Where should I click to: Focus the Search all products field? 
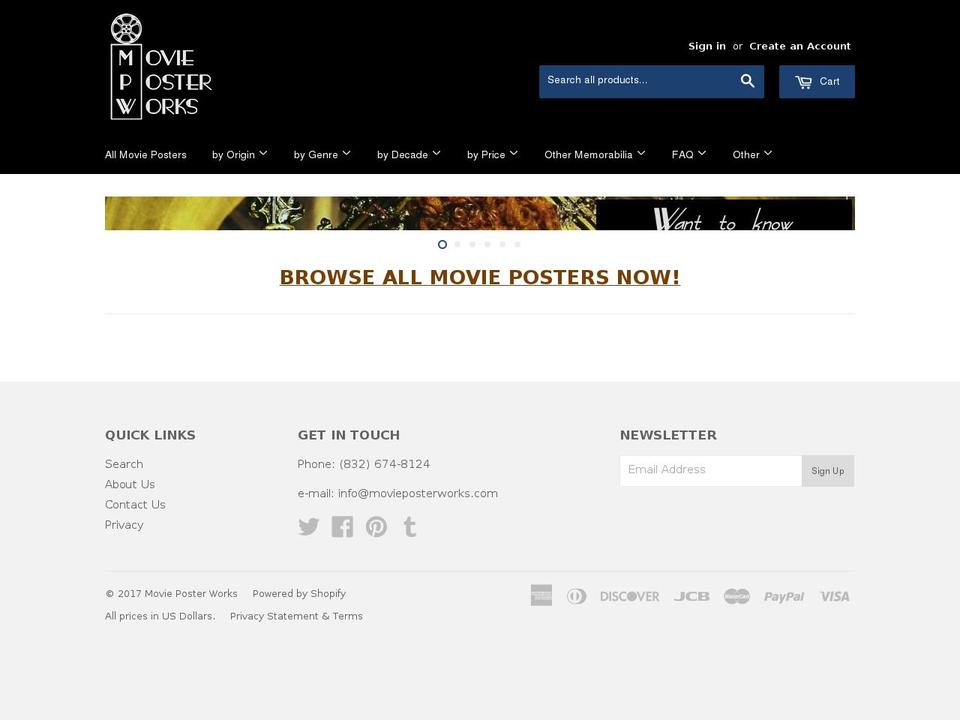click(637, 81)
